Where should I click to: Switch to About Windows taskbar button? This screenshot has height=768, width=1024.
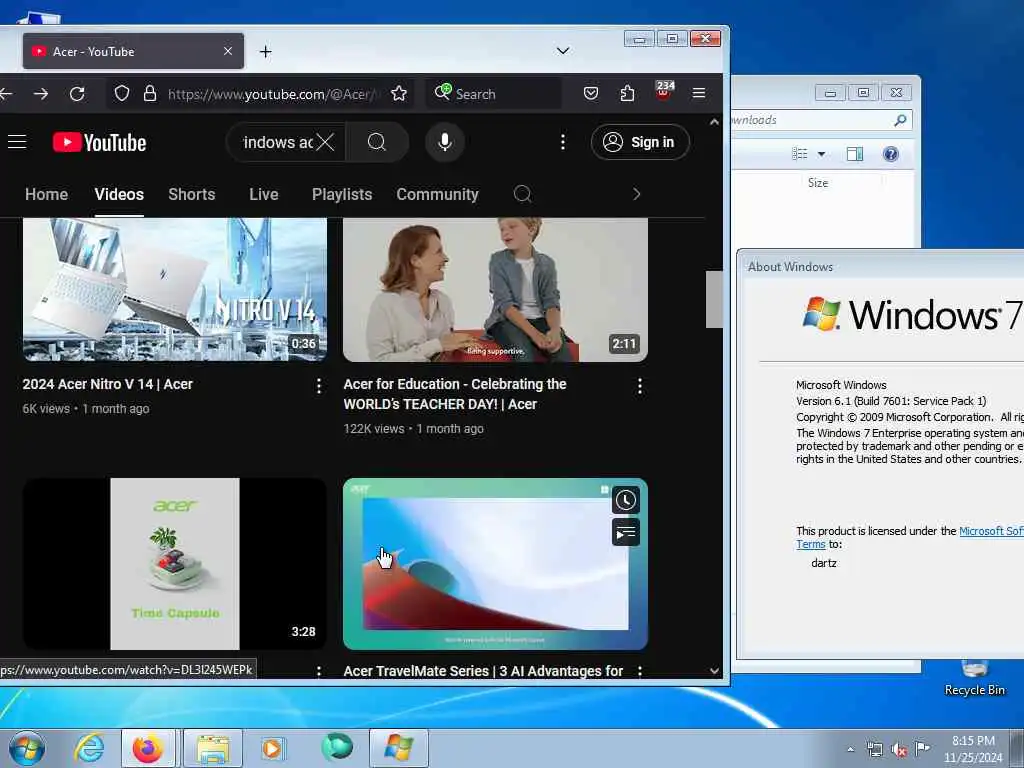tap(399, 748)
